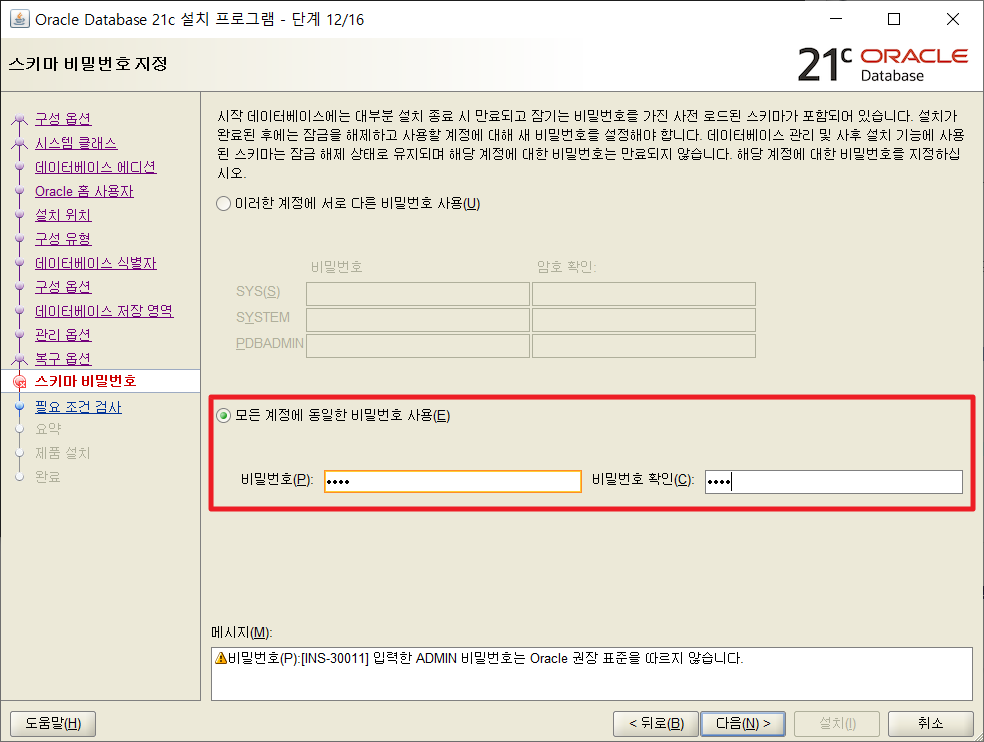
Task: Go to 구성 옵션 step below 데이터베이스 식별자
Action: 63,287
